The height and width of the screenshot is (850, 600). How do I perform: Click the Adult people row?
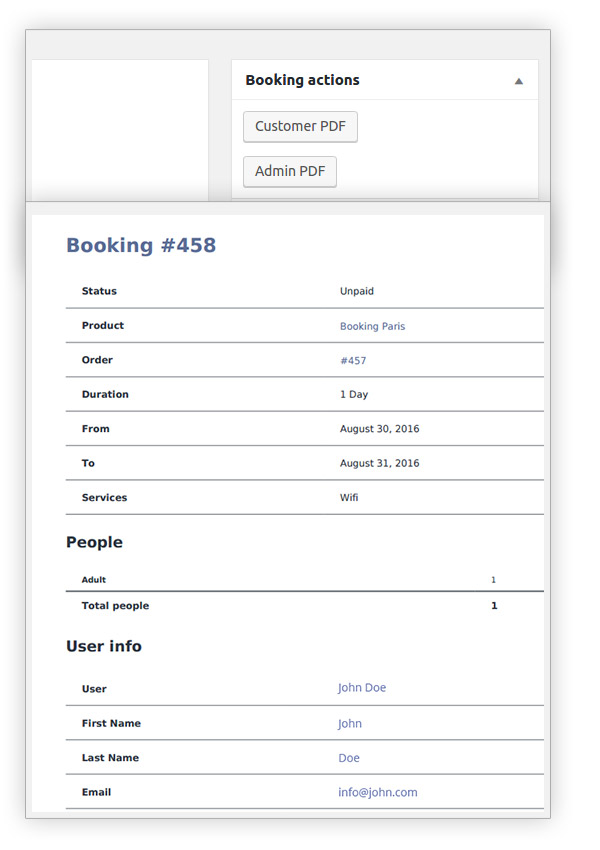point(305,579)
